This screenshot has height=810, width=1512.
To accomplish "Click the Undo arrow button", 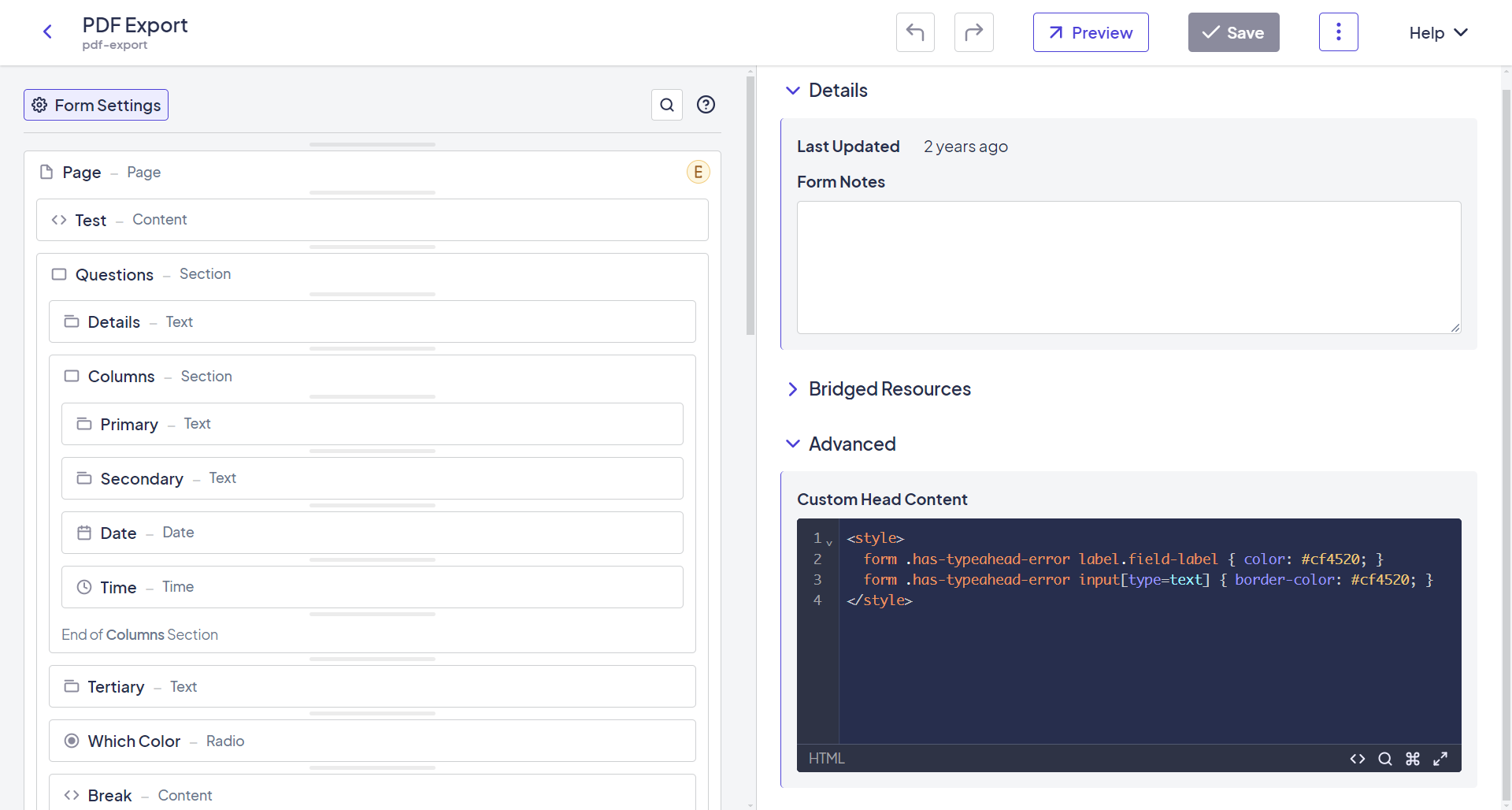I will pyautogui.click(x=915, y=32).
